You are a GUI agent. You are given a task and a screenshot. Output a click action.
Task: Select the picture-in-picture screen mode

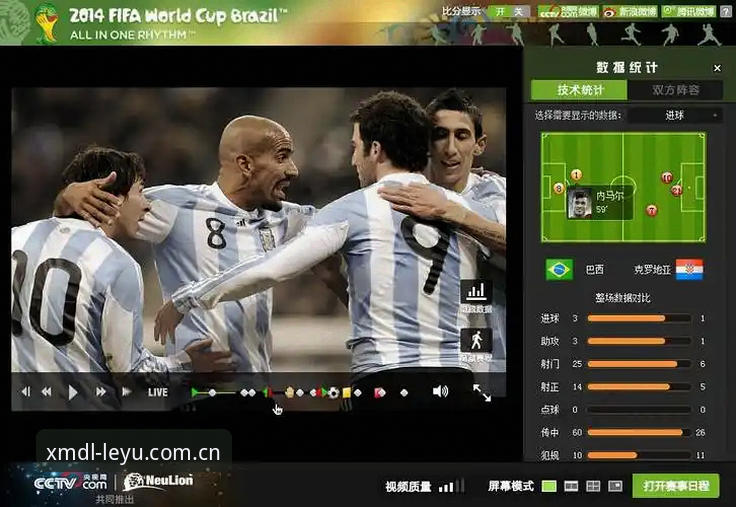pyautogui.click(x=615, y=486)
